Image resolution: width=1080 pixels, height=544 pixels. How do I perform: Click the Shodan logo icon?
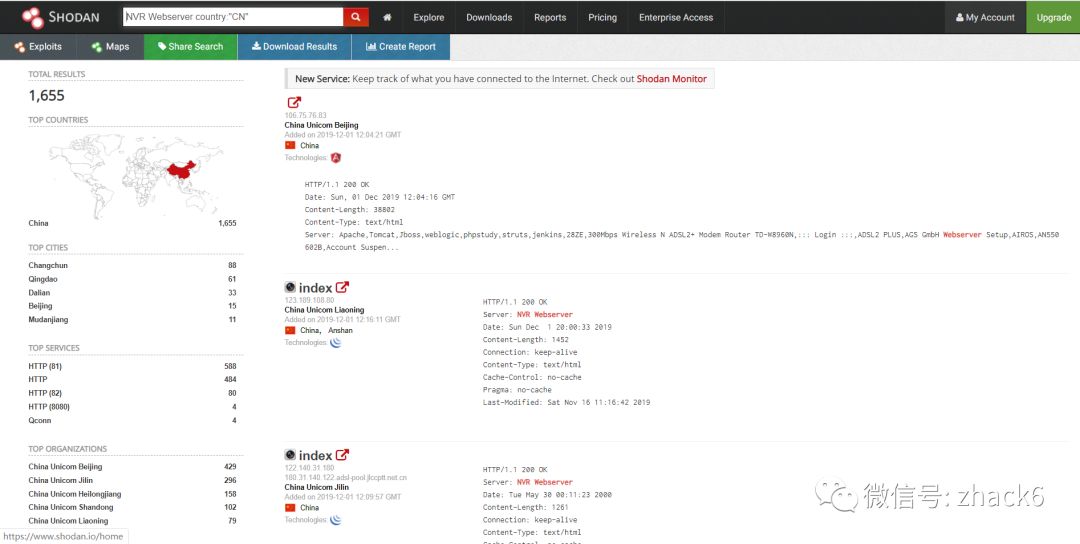pos(32,17)
